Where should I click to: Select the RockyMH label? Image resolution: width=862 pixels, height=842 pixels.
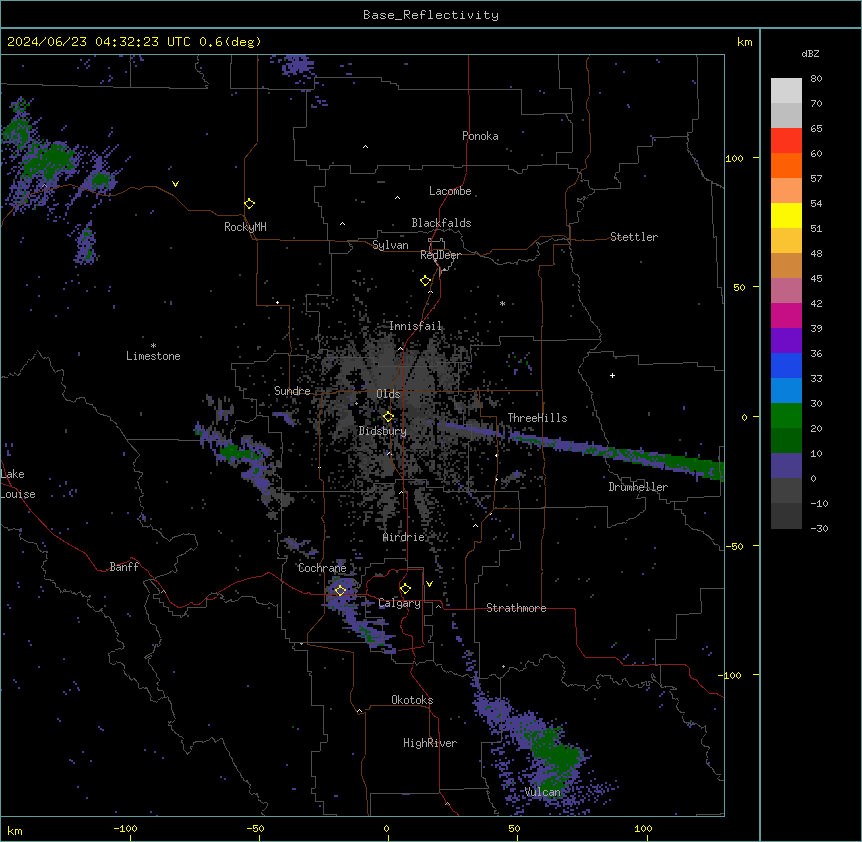(245, 227)
